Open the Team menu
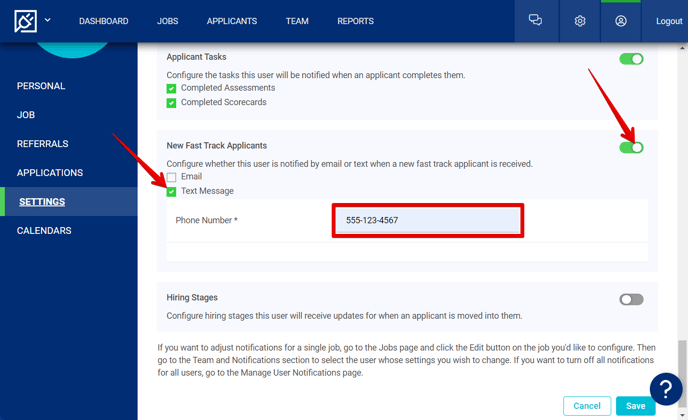 (297, 21)
